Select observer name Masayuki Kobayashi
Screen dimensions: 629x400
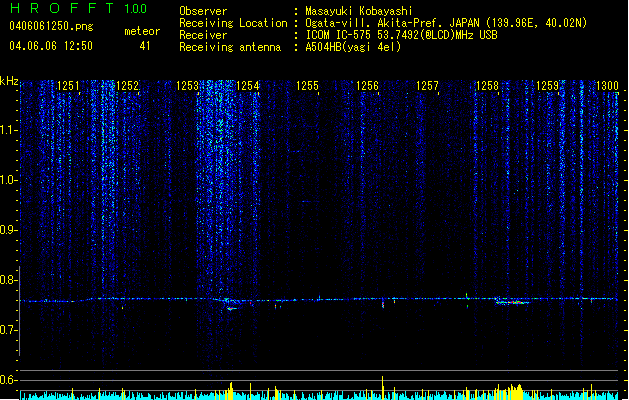(359, 11)
